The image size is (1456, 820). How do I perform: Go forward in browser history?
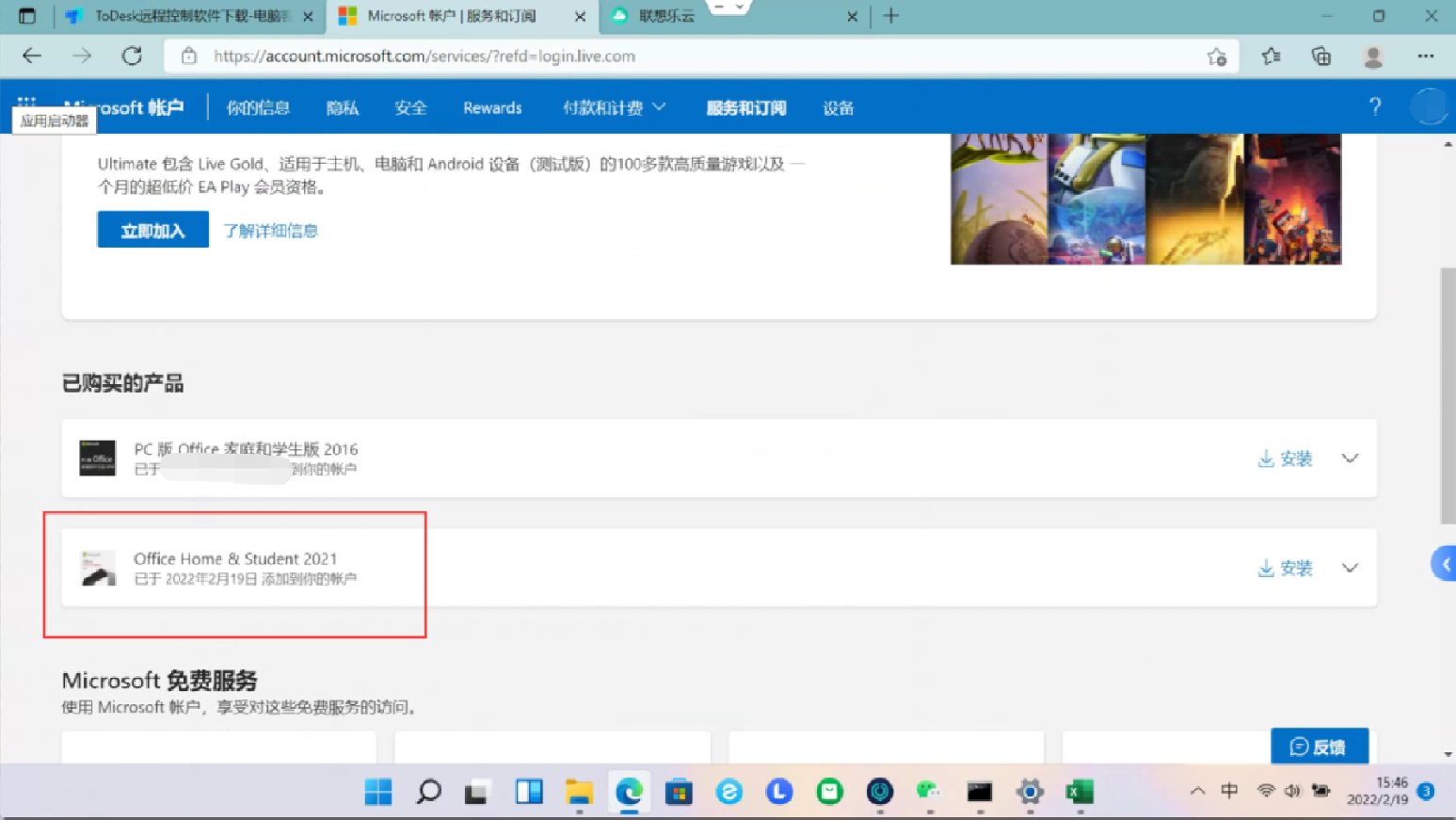82,56
